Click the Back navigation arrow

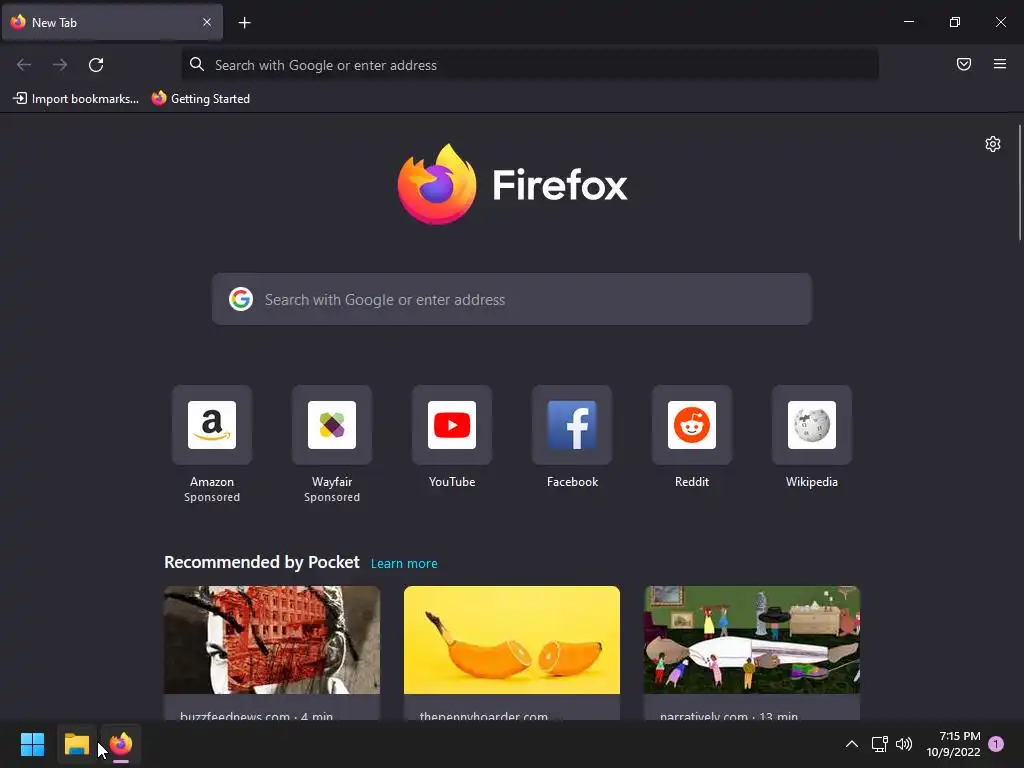[x=24, y=65]
